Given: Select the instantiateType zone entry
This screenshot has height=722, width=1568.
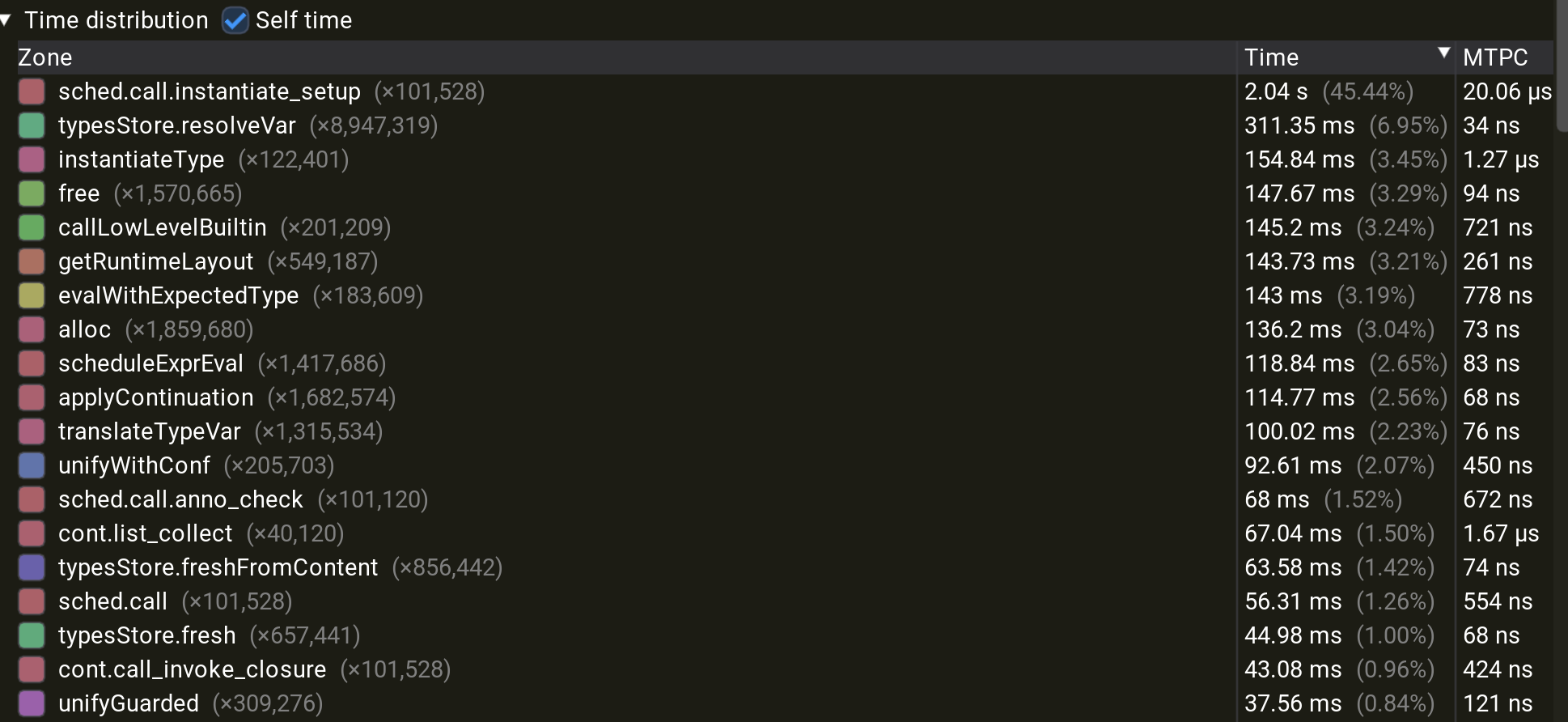Looking at the screenshot, I should point(141,159).
